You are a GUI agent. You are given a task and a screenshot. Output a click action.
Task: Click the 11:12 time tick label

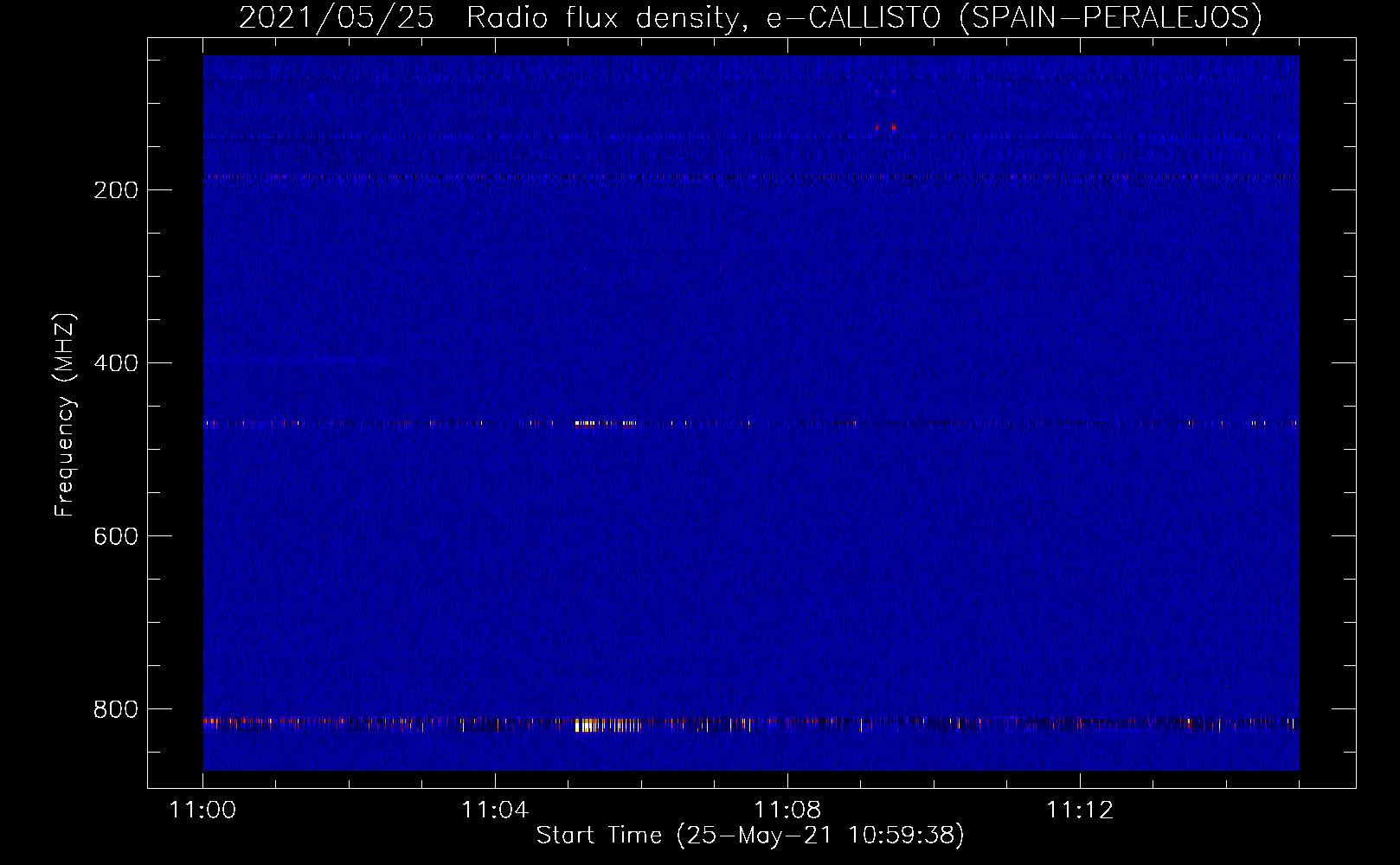click(1080, 811)
